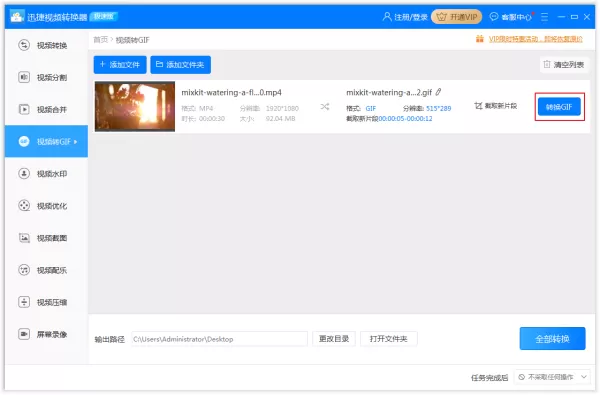Select the 视频转GIF sidebar item

(x=46, y=141)
